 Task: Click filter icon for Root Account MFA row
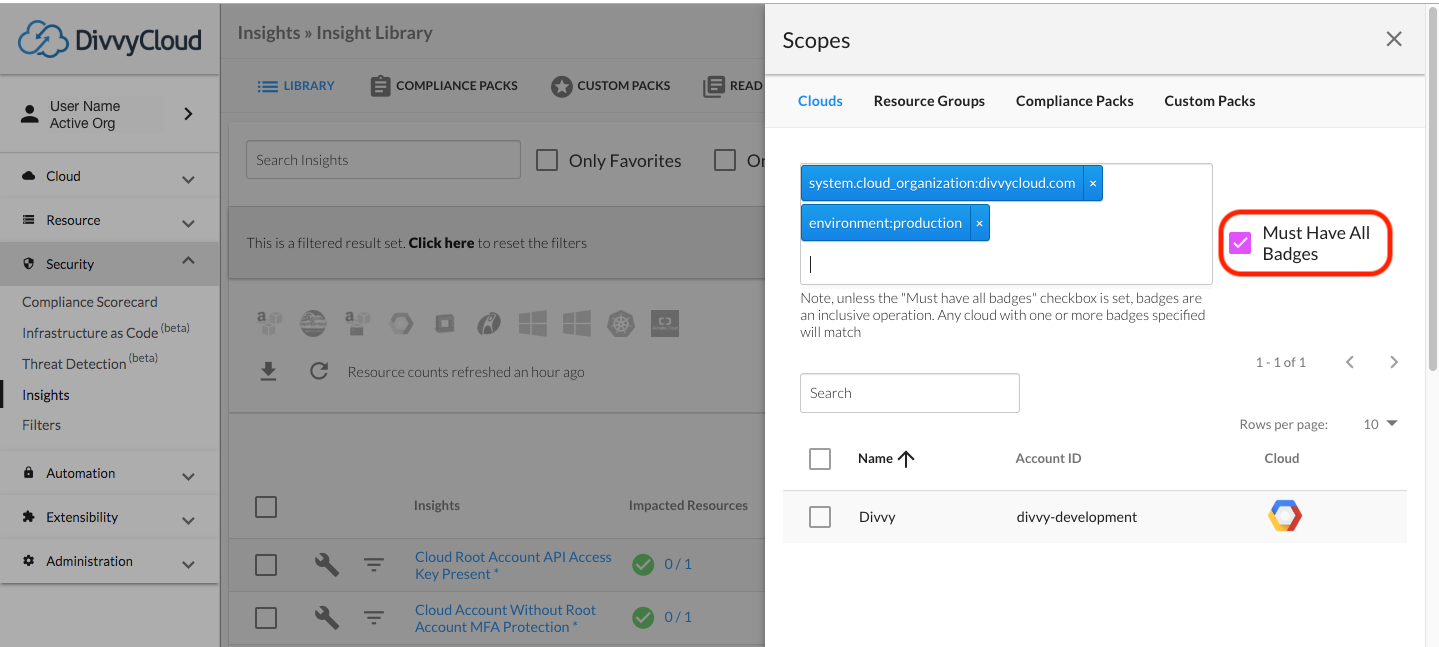pos(373,618)
